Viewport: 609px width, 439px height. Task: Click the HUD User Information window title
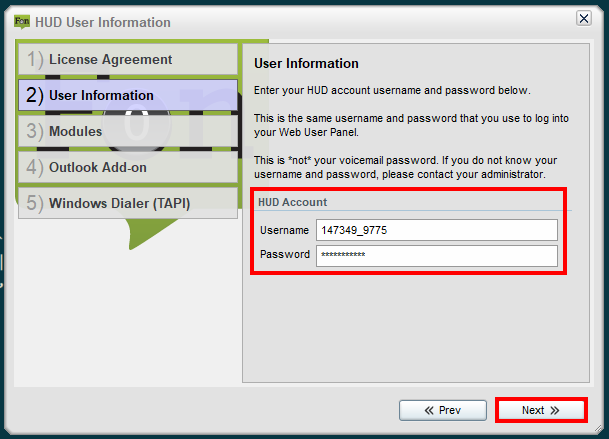tap(103, 23)
